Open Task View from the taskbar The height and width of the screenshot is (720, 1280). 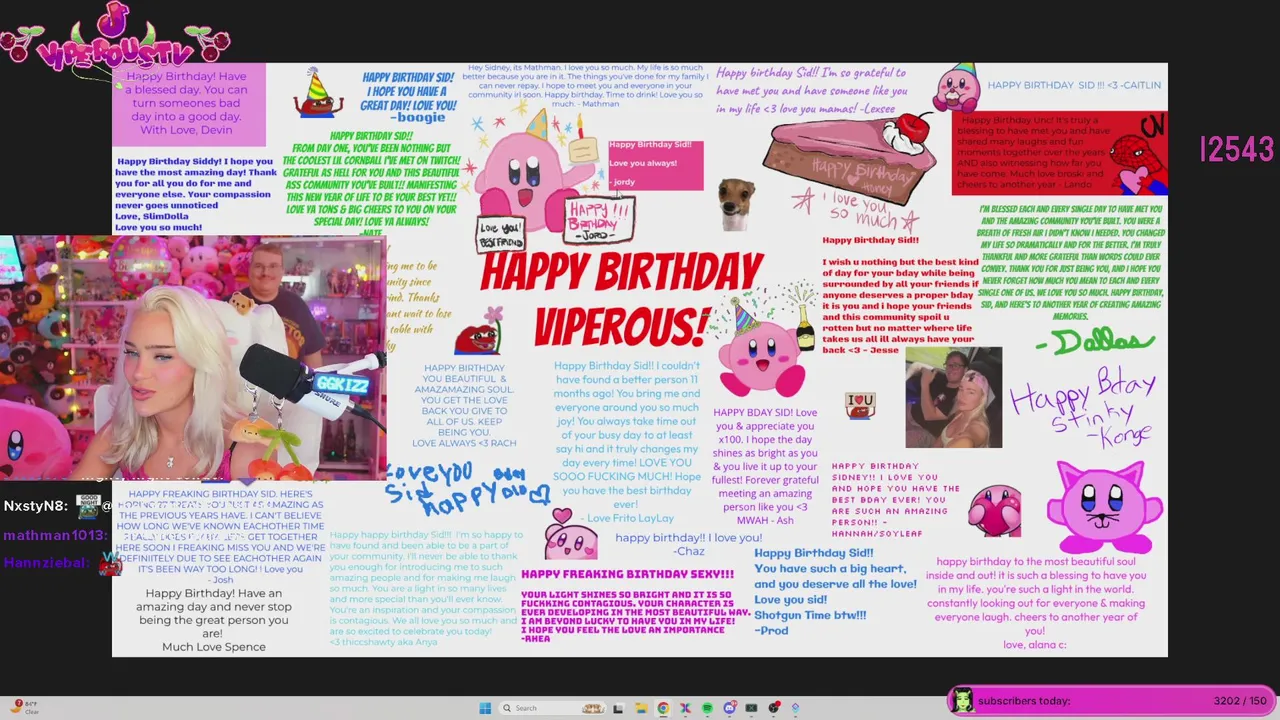(x=618, y=708)
